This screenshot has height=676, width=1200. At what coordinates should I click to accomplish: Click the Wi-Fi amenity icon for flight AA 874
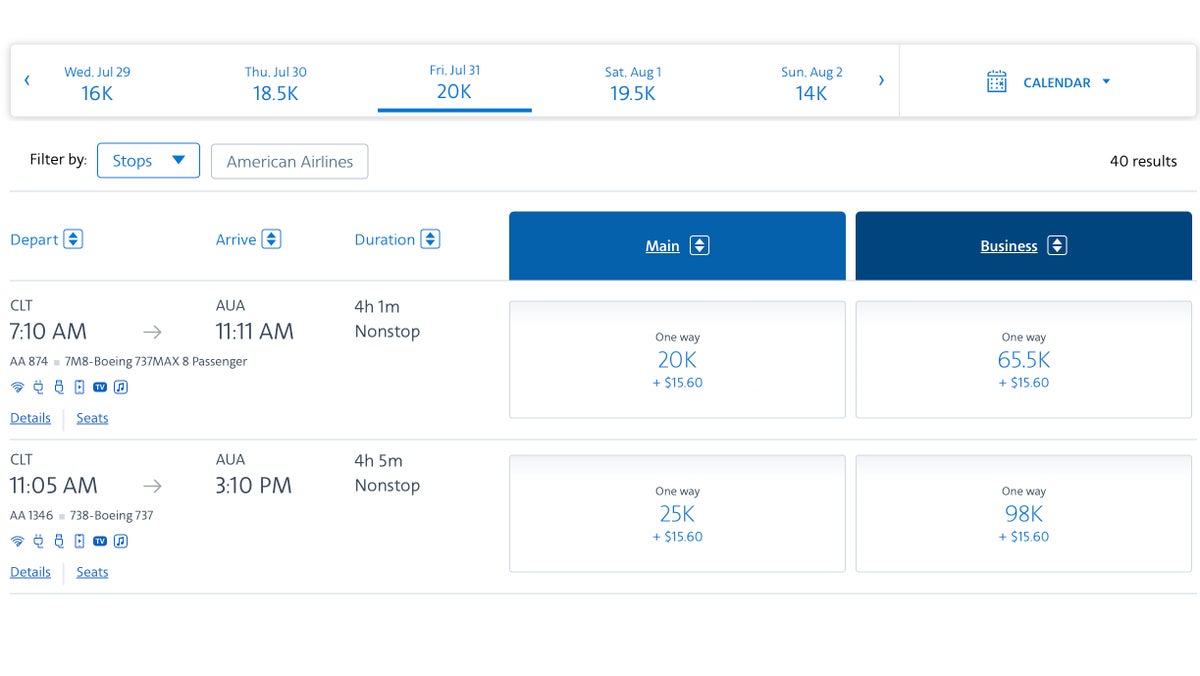click(x=17, y=387)
